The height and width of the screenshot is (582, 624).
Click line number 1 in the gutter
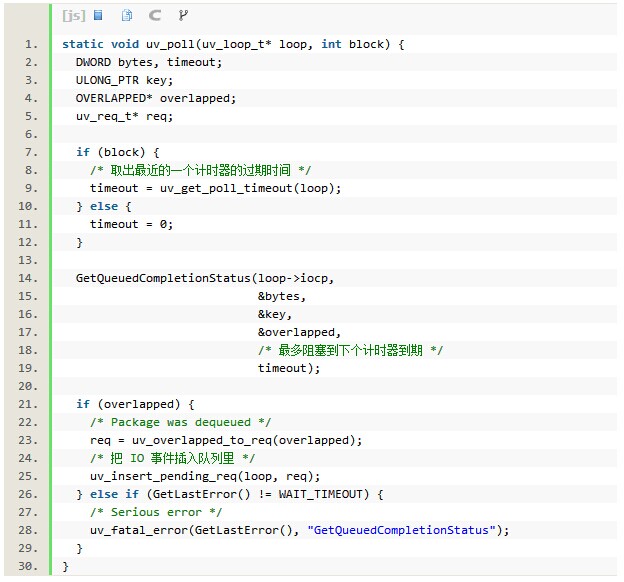(31, 44)
